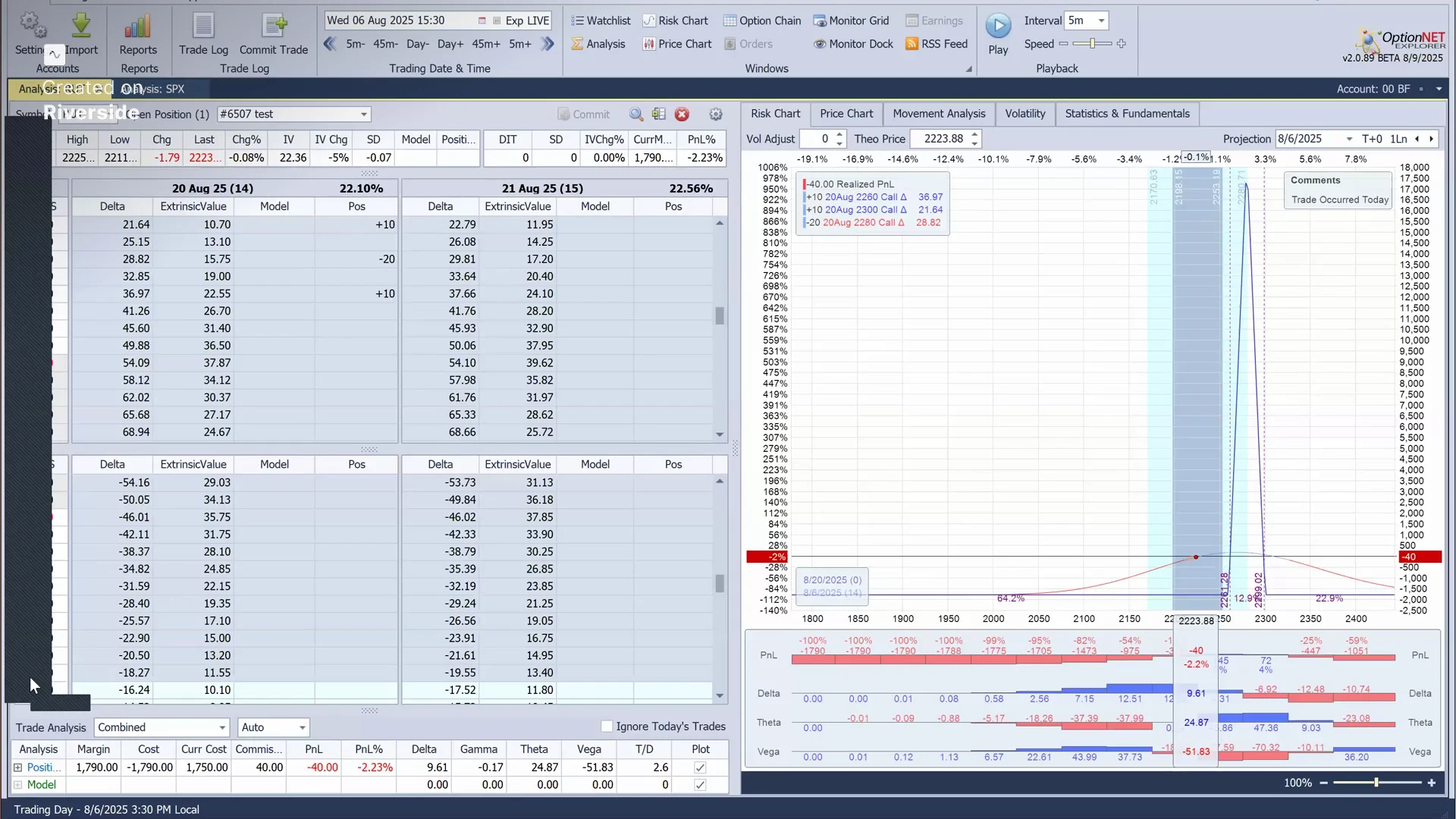Click the grid icon beside the magnifier
The height and width of the screenshot is (819, 1456).
click(x=658, y=115)
